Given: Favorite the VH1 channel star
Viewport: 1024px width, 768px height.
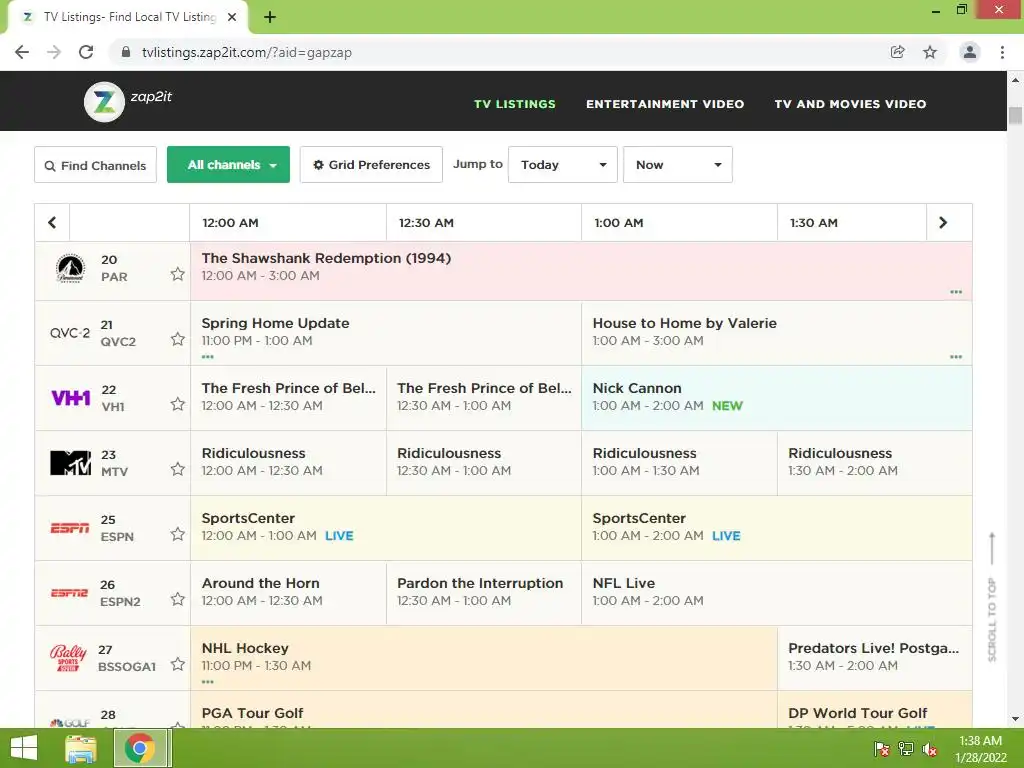Looking at the screenshot, I should point(178,404).
